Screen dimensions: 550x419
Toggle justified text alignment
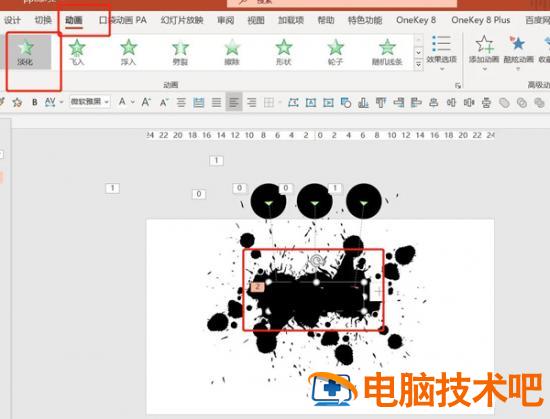[216, 102]
